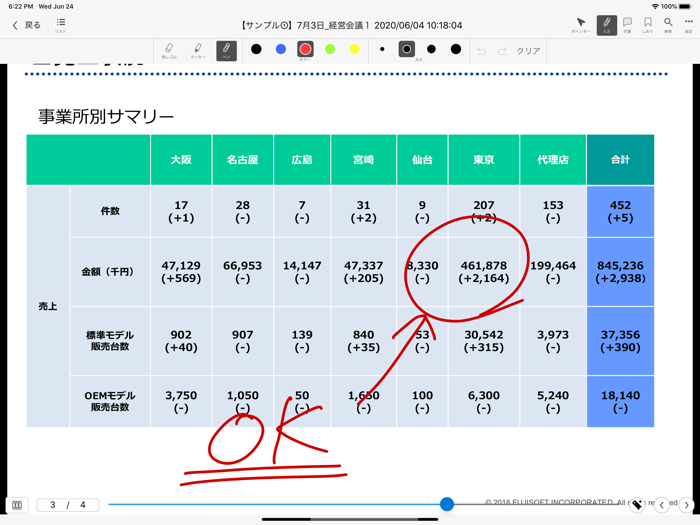
Task: Click the 広島 column header
Action: tap(302, 159)
